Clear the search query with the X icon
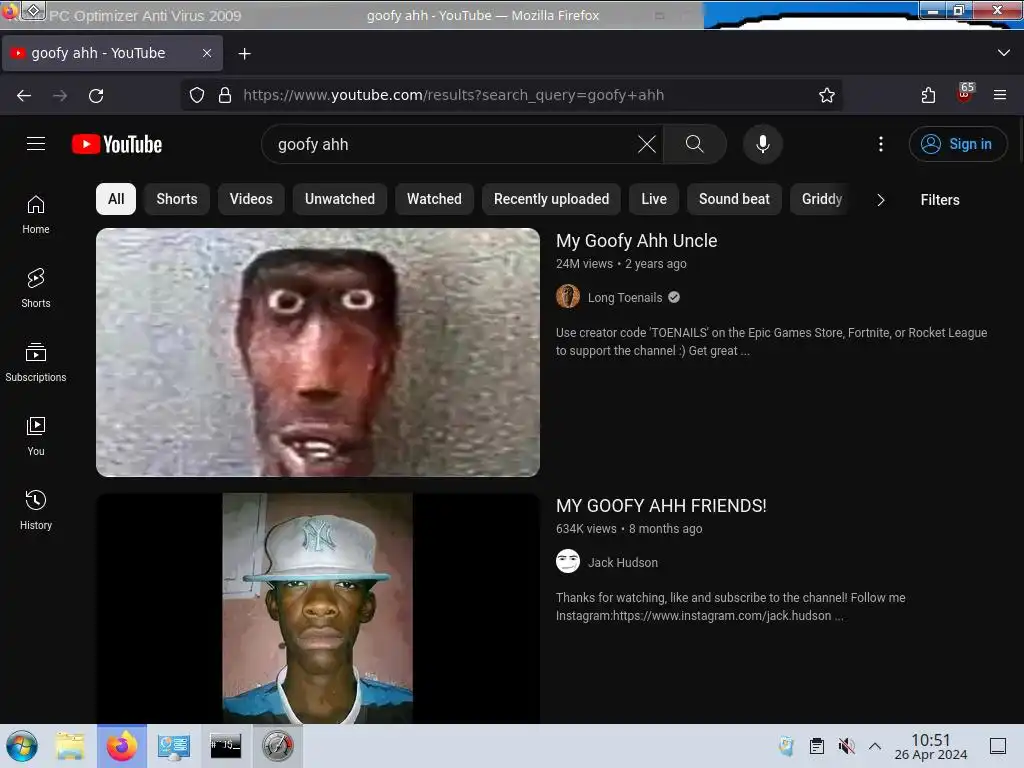The height and width of the screenshot is (768, 1024). pos(647,144)
